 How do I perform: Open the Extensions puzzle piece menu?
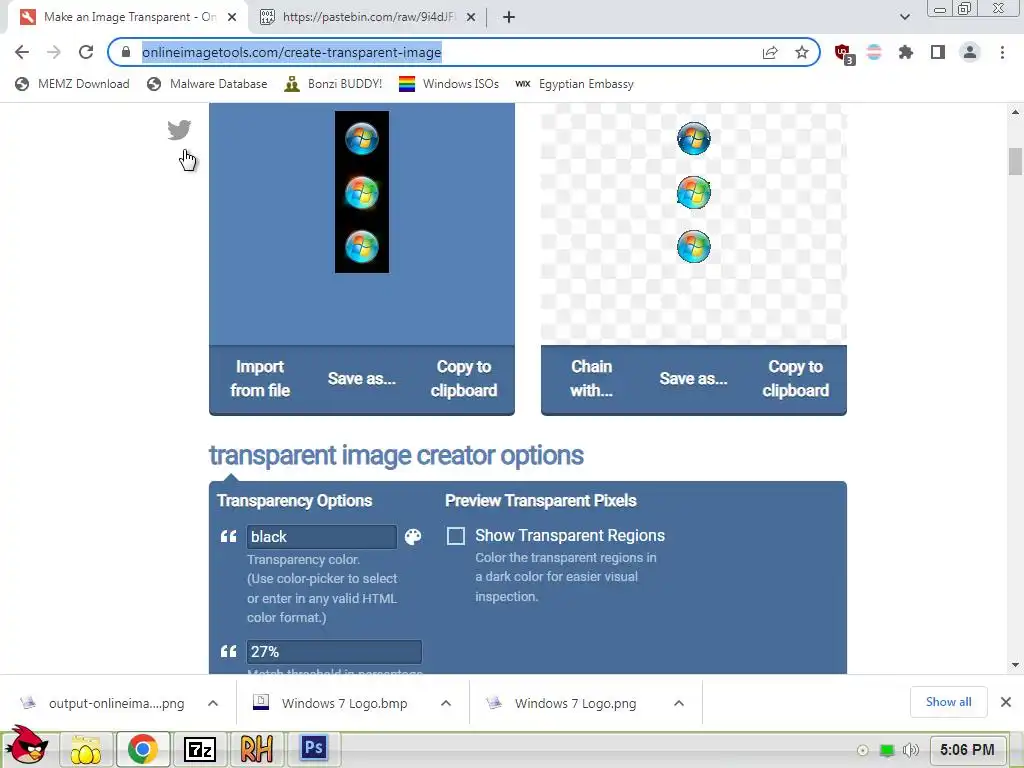click(x=905, y=52)
